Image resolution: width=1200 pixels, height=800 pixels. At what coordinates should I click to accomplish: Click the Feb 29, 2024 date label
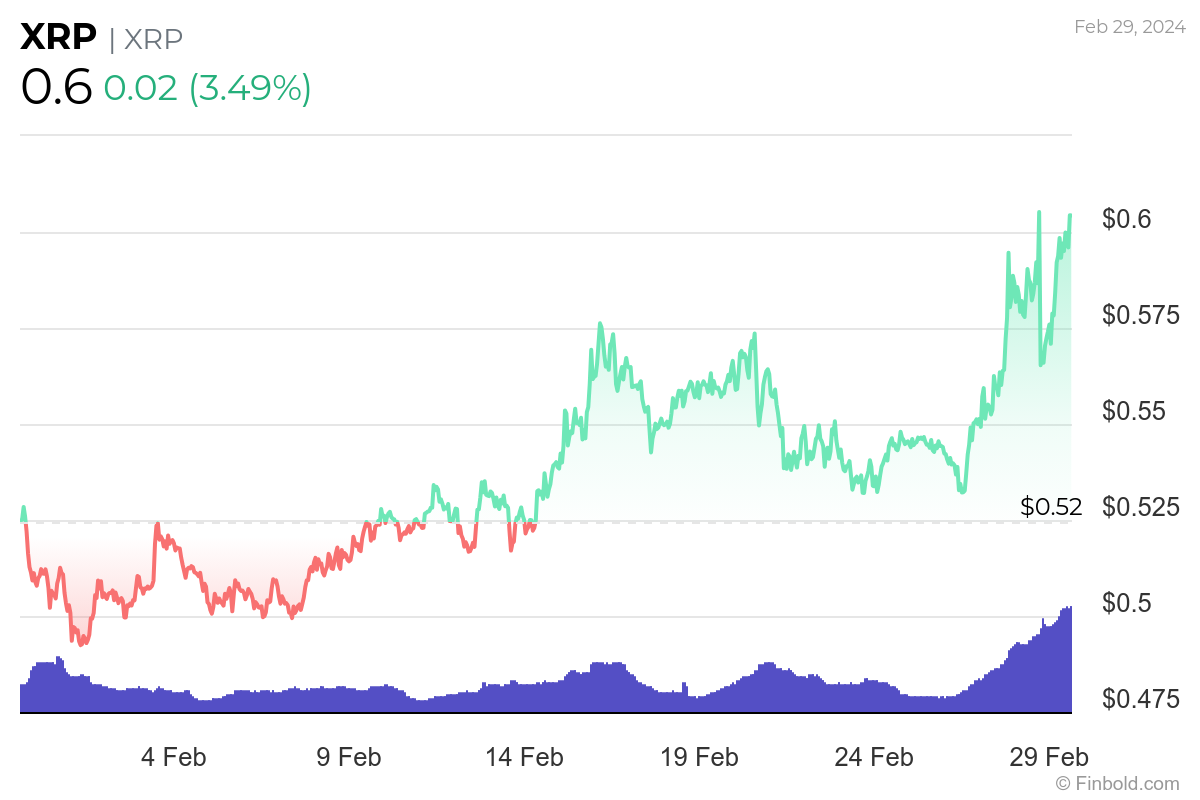tap(1127, 27)
